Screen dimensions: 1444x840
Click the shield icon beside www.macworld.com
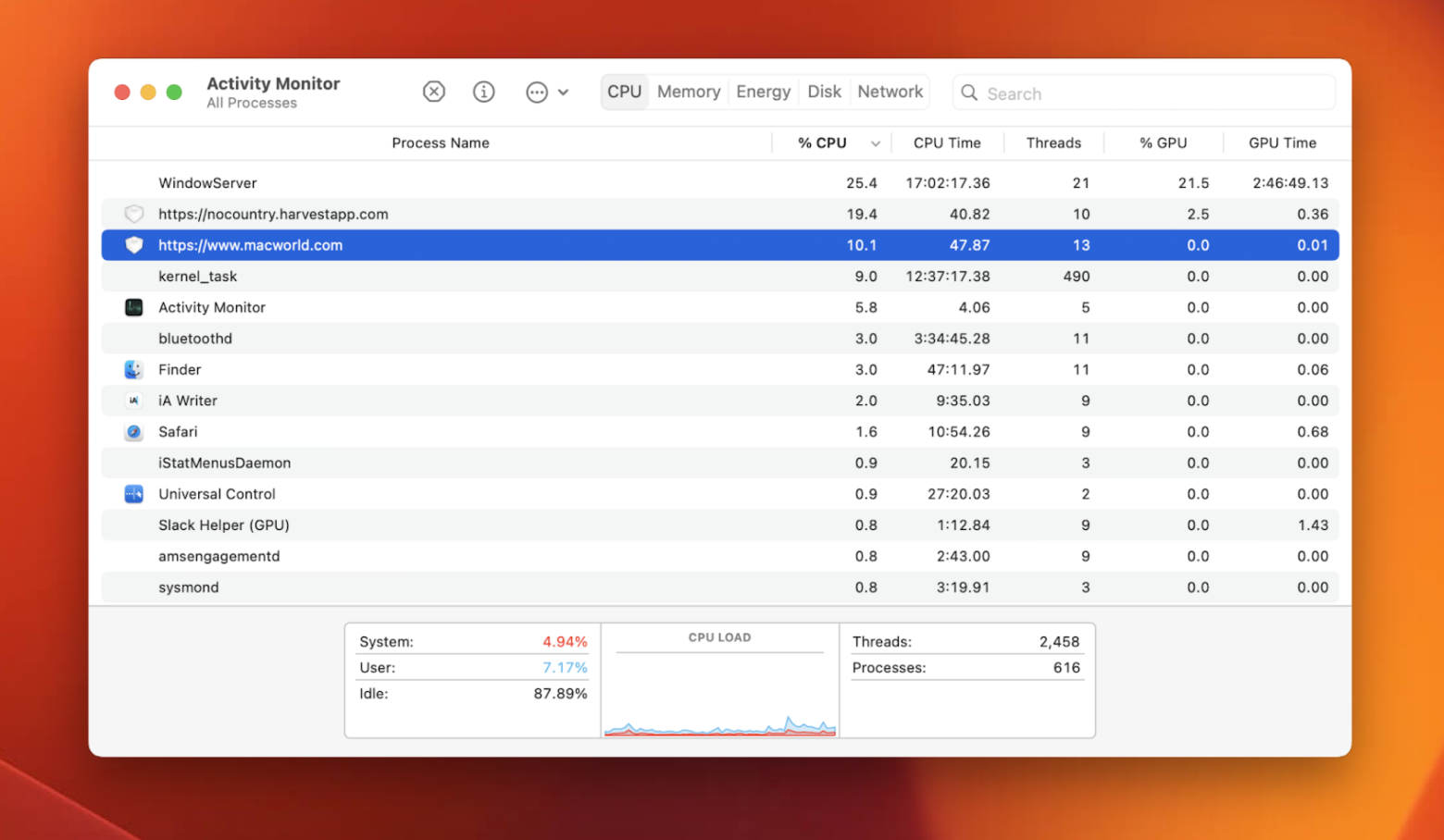tap(133, 245)
